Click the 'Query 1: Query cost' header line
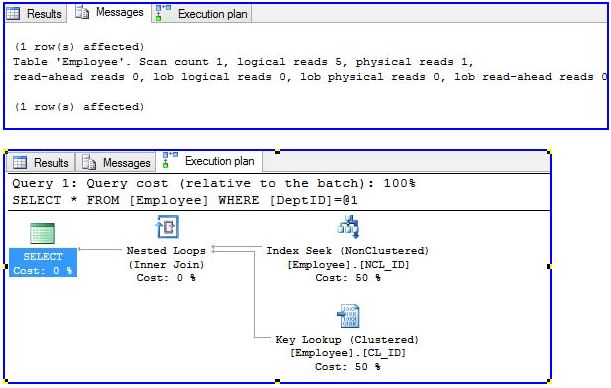Viewport: 611px width, 388px height. pyautogui.click(x=214, y=183)
